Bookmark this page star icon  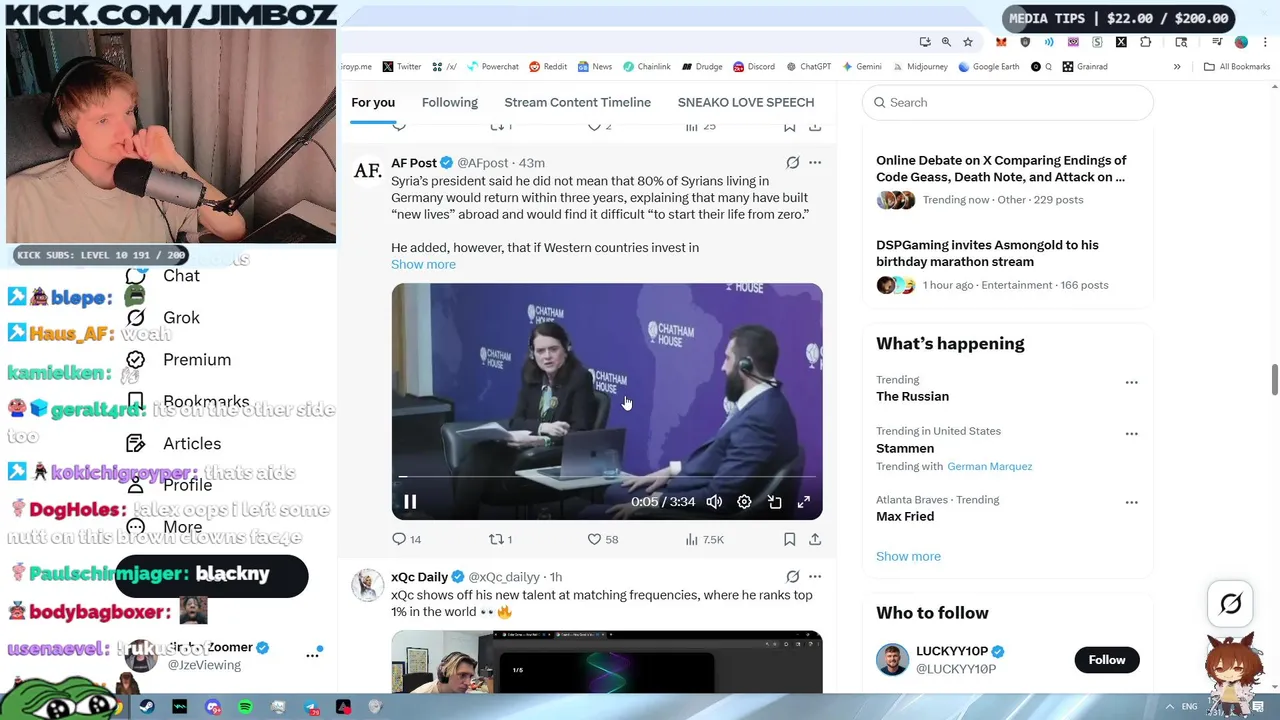coord(968,42)
